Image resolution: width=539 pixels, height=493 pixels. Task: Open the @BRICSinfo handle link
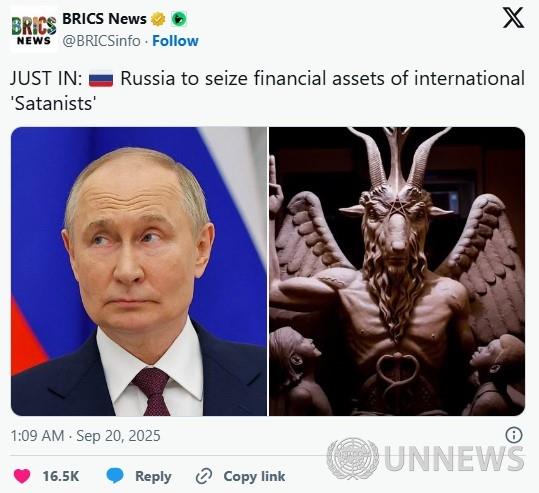(101, 41)
